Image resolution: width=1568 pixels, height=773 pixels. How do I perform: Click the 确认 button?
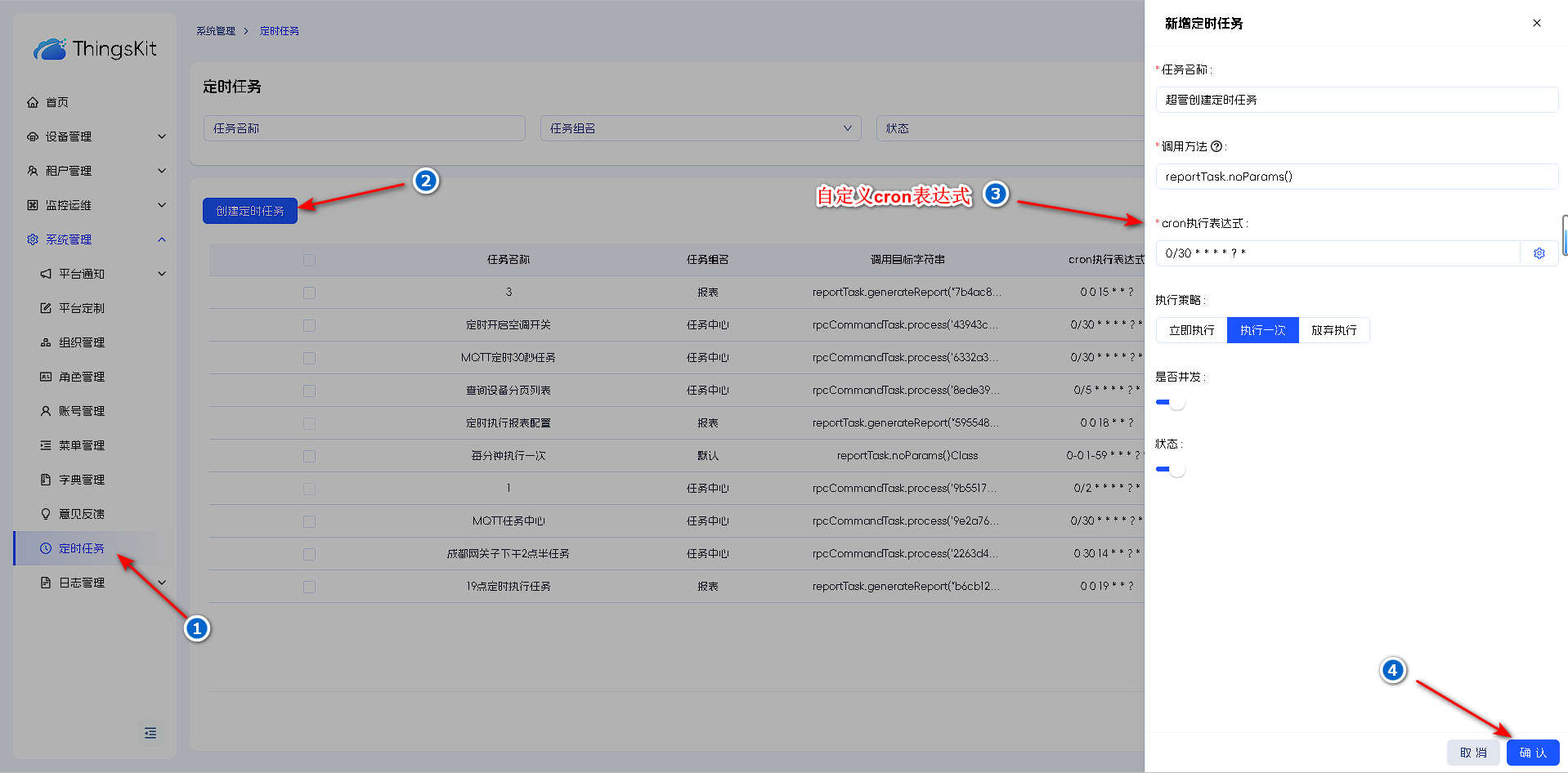1532,753
